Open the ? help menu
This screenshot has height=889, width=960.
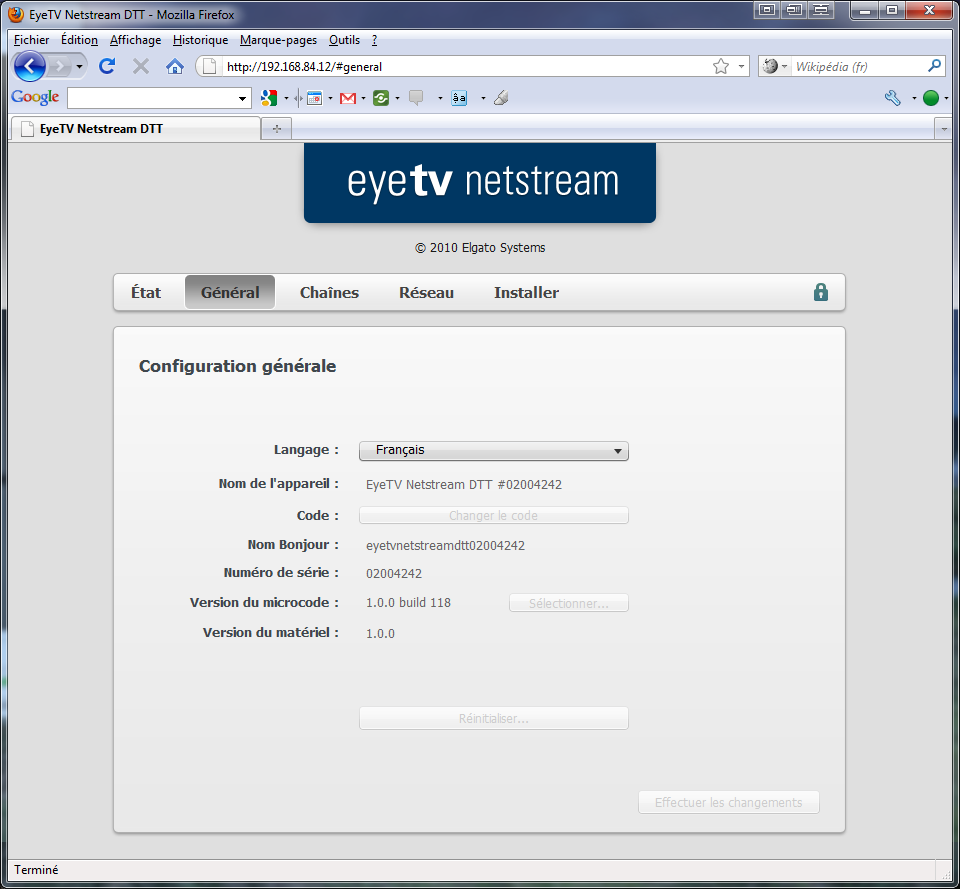pyautogui.click(x=374, y=40)
